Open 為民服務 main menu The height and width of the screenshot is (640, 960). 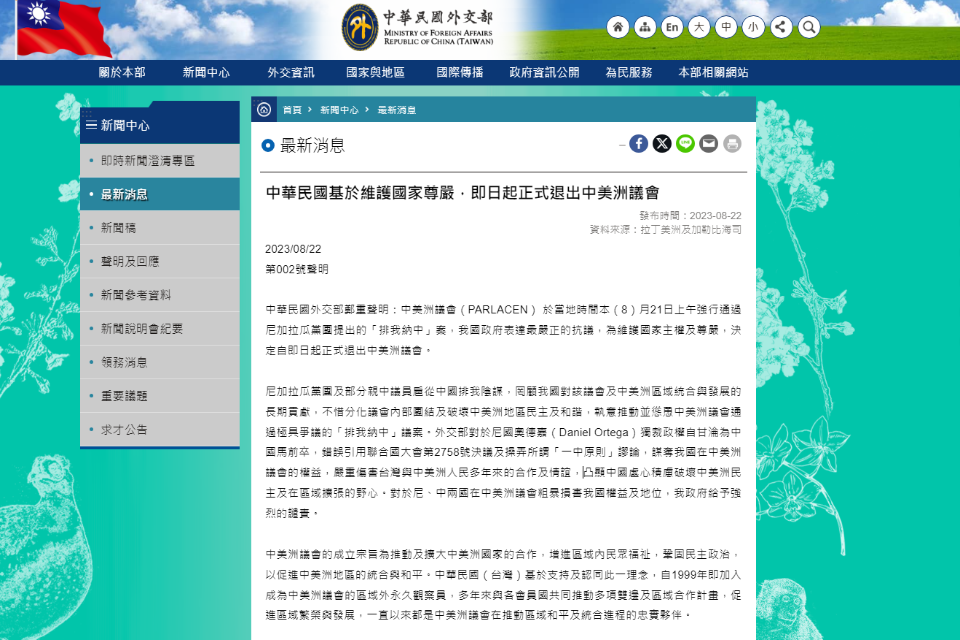coord(629,72)
